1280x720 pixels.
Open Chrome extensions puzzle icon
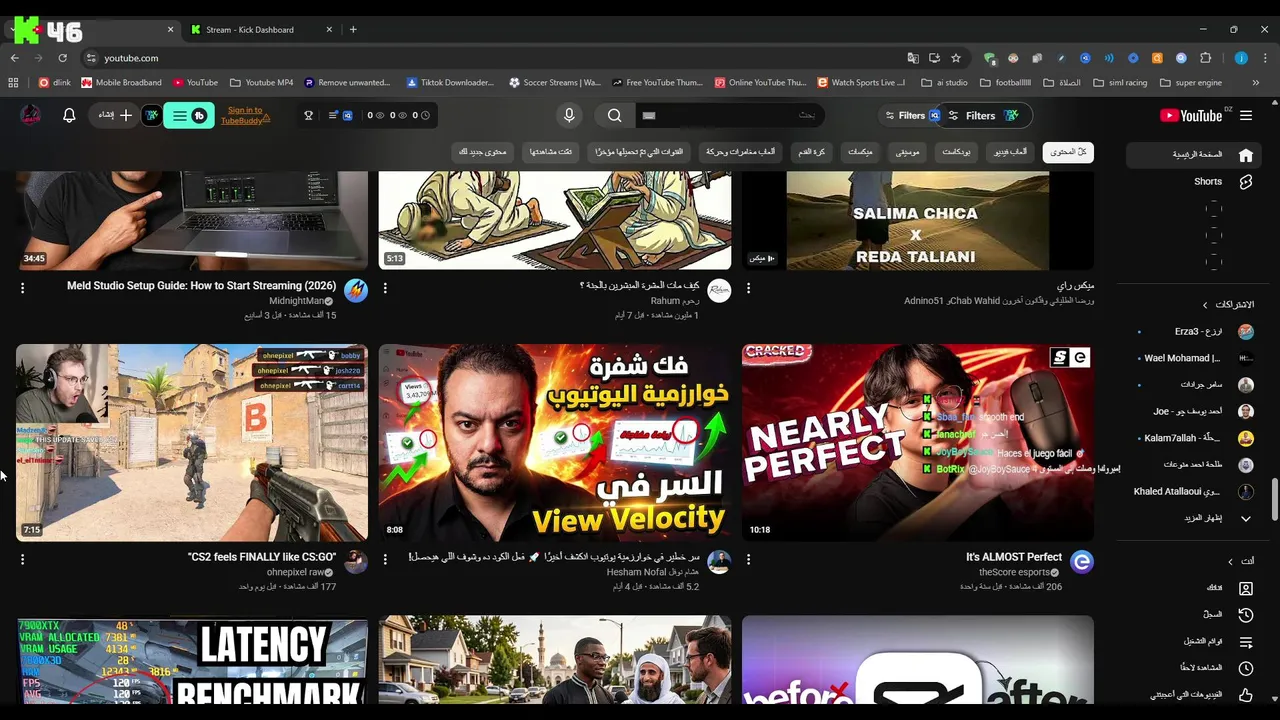point(1205,58)
